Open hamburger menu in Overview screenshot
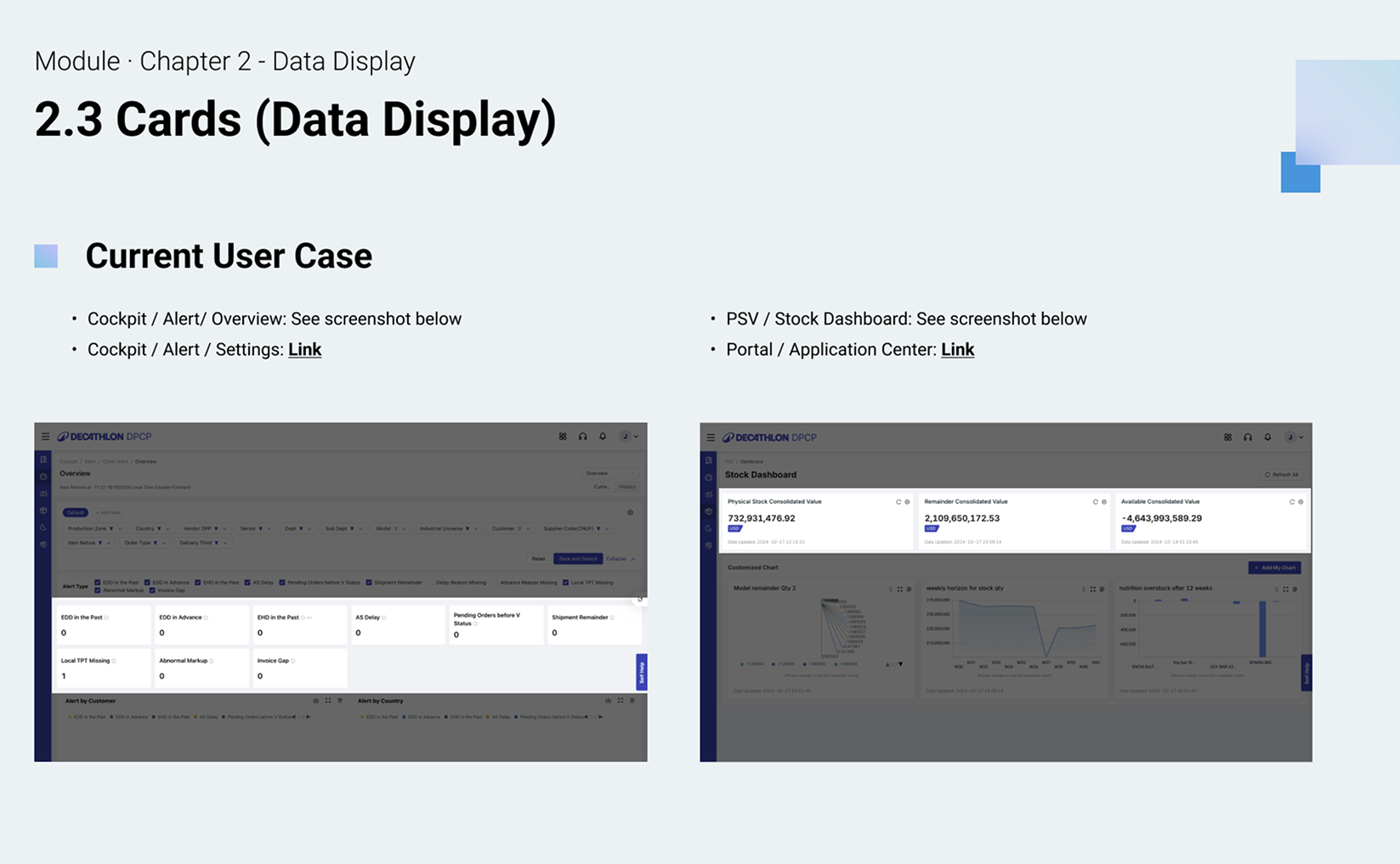The height and width of the screenshot is (864, 1400). click(x=45, y=437)
